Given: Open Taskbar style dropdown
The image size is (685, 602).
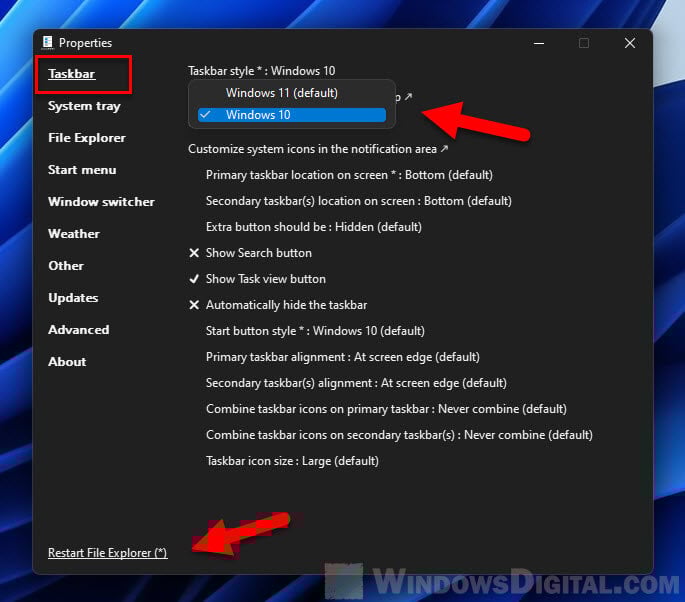Looking at the screenshot, I should (x=262, y=71).
